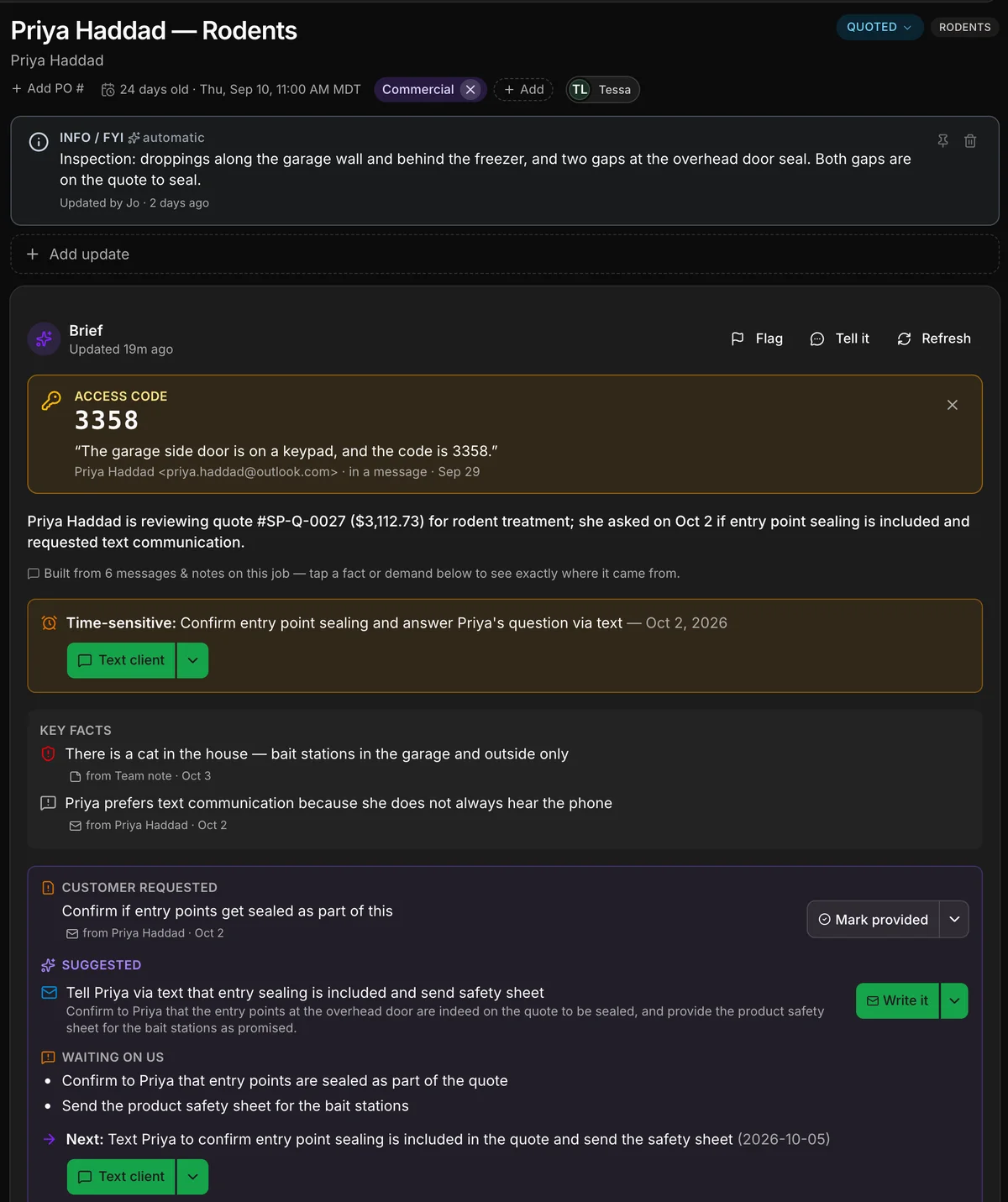Delete the Info / FYI note
The width and height of the screenshot is (1008, 1202).
point(970,141)
